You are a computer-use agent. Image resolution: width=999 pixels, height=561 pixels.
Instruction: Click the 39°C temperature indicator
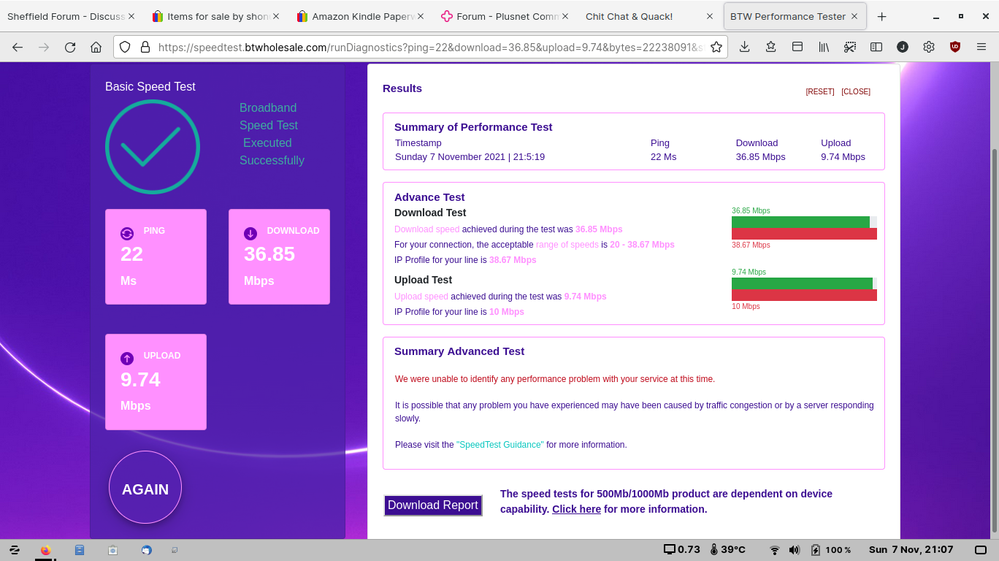727,550
